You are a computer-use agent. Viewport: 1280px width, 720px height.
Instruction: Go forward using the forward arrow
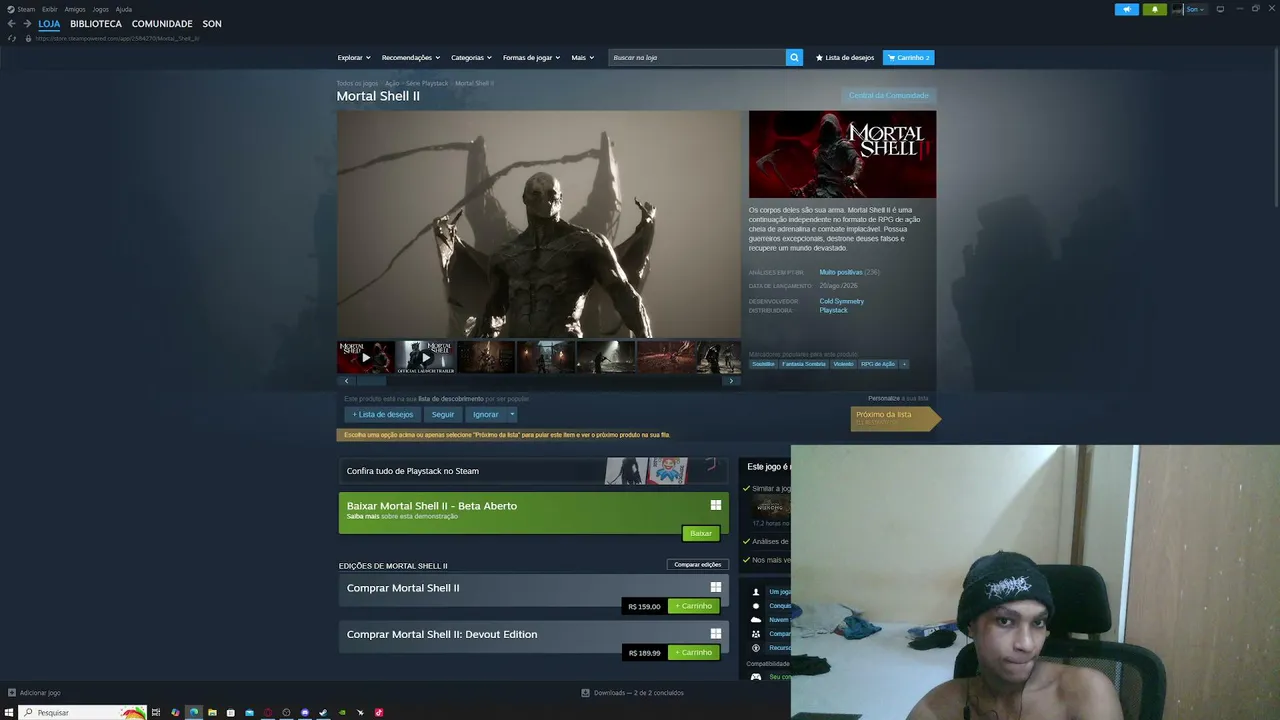pyautogui.click(x=27, y=24)
